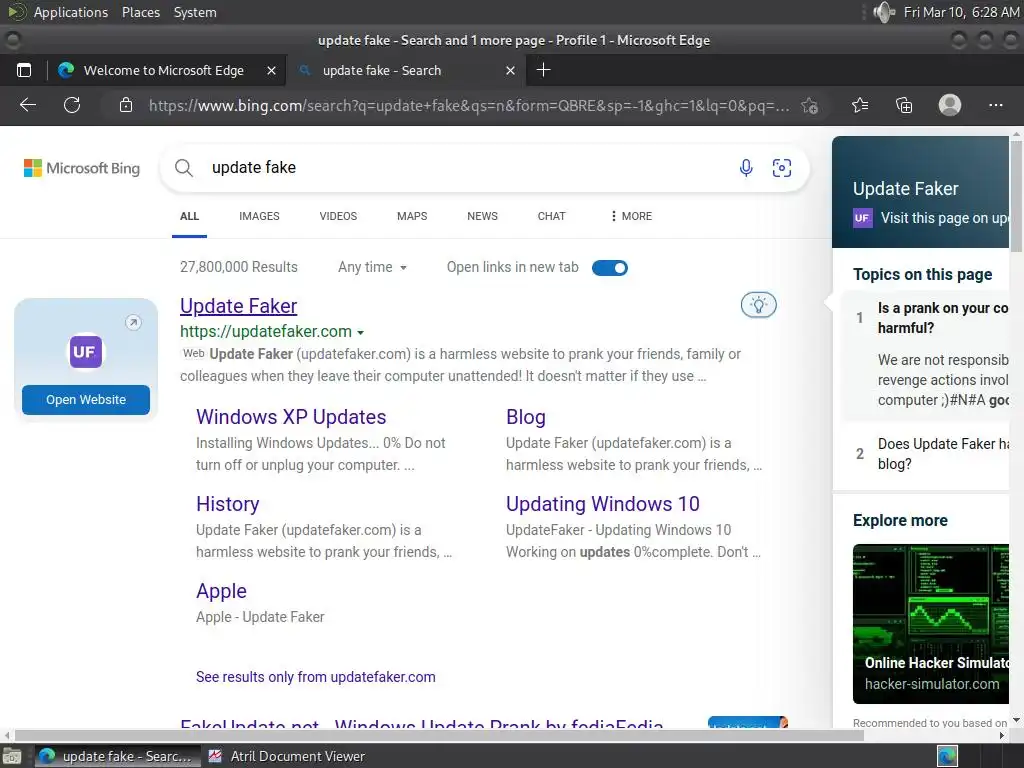Click the volume speaker icon in top panel
The width and height of the screenshot is (1024, 768).
click(x=884, y=12)
